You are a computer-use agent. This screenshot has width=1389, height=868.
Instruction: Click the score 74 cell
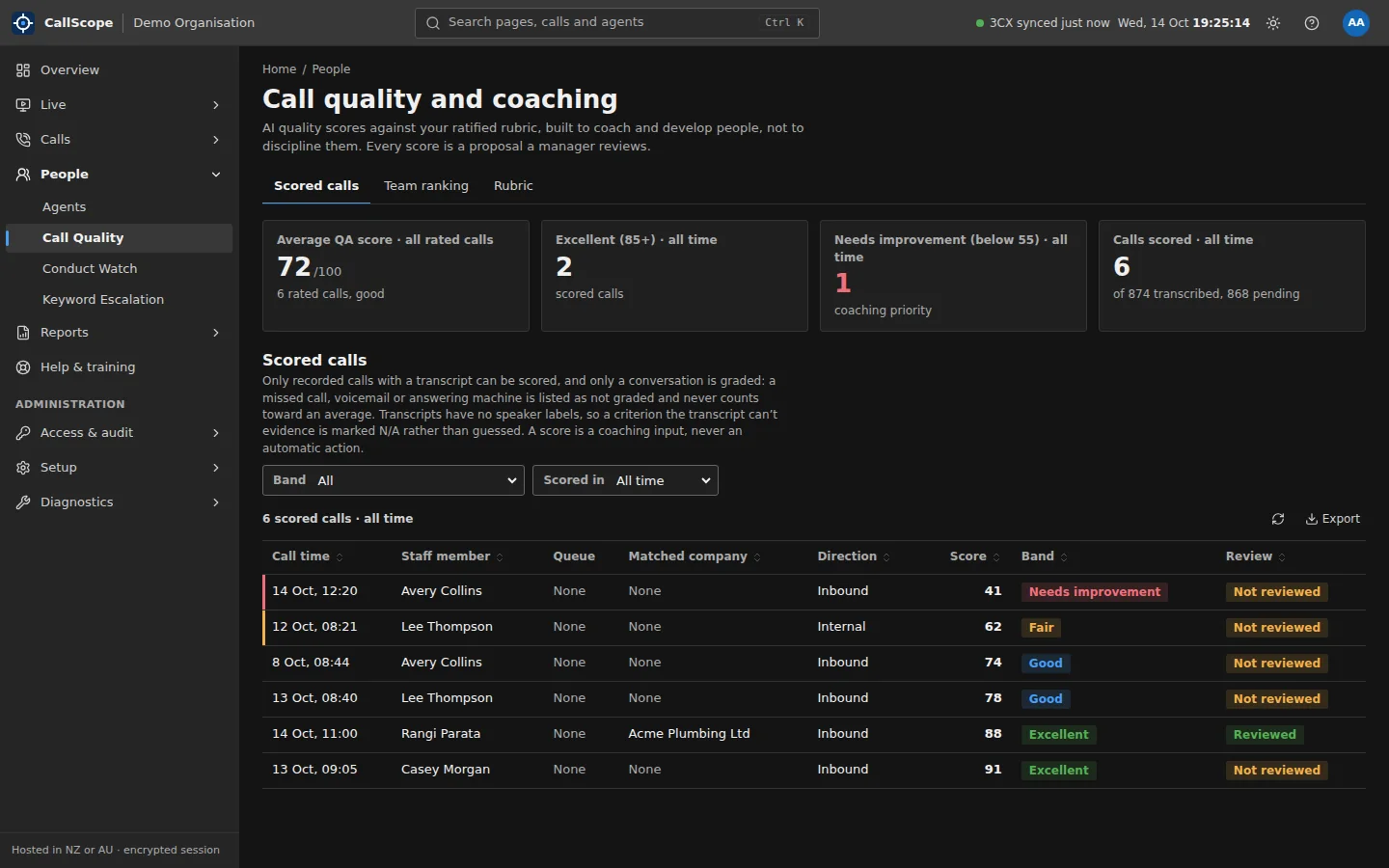993,663
